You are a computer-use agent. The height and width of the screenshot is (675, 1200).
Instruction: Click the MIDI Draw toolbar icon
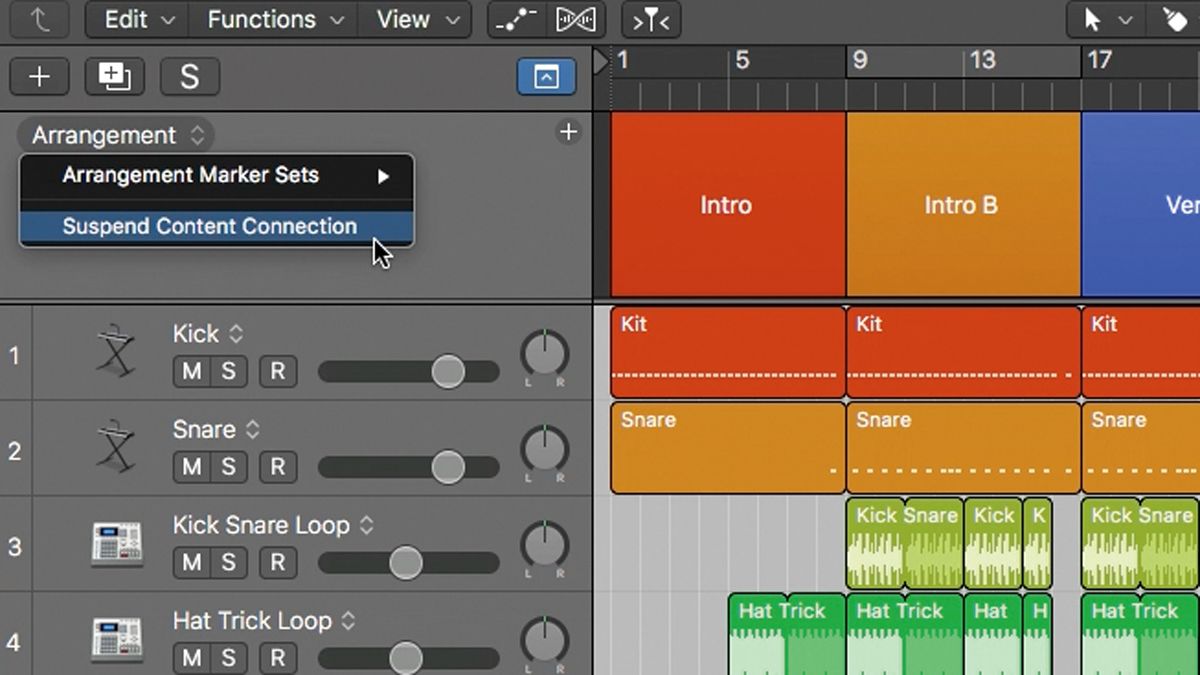514,19
